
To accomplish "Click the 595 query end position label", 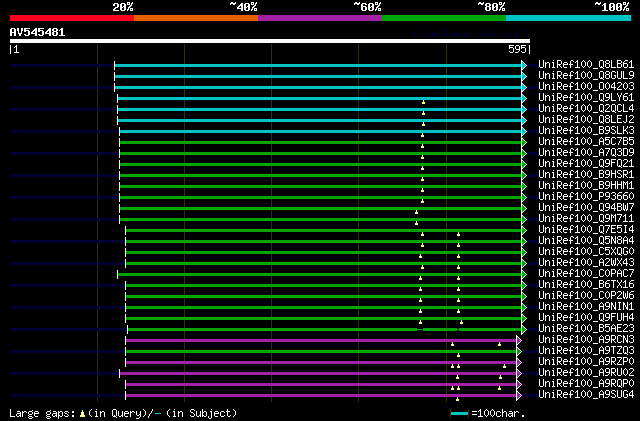I will (517, 49).
